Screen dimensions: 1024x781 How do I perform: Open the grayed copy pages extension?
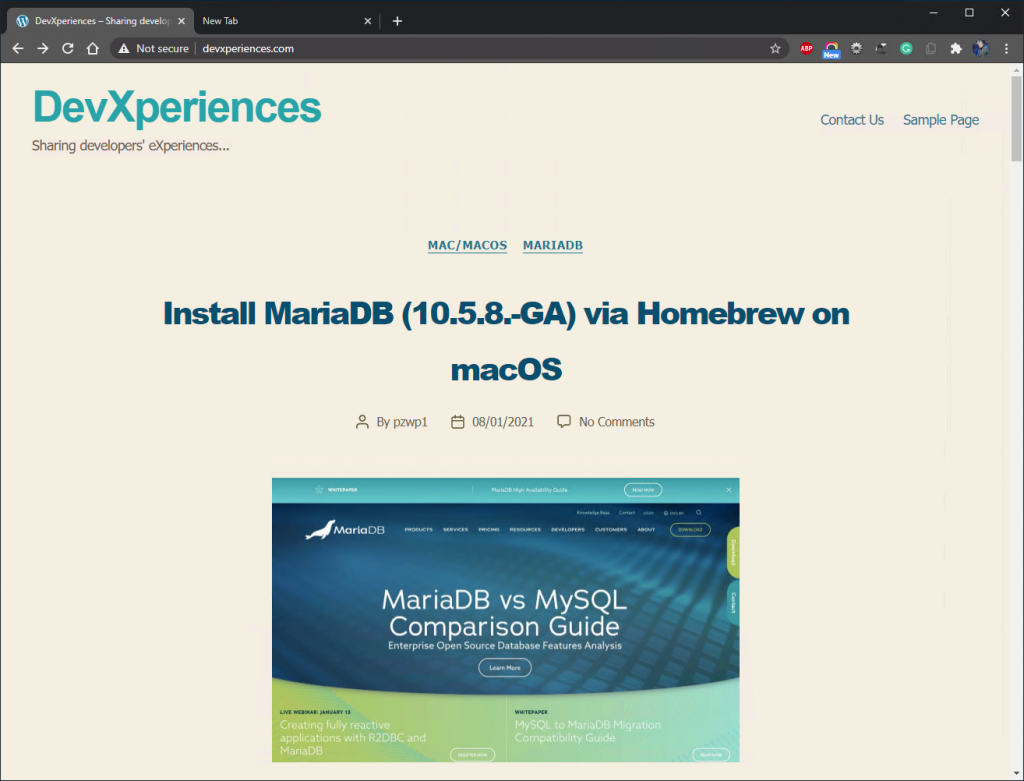point(931,48)
